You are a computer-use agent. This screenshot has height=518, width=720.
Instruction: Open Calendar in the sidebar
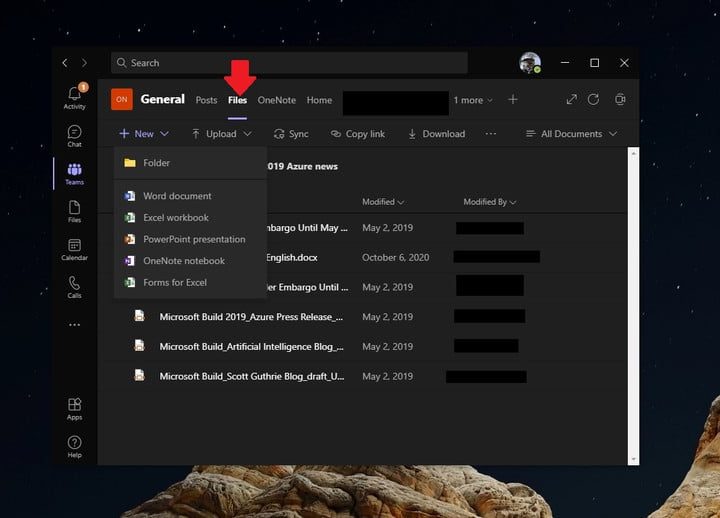click(x=74, y=249)
